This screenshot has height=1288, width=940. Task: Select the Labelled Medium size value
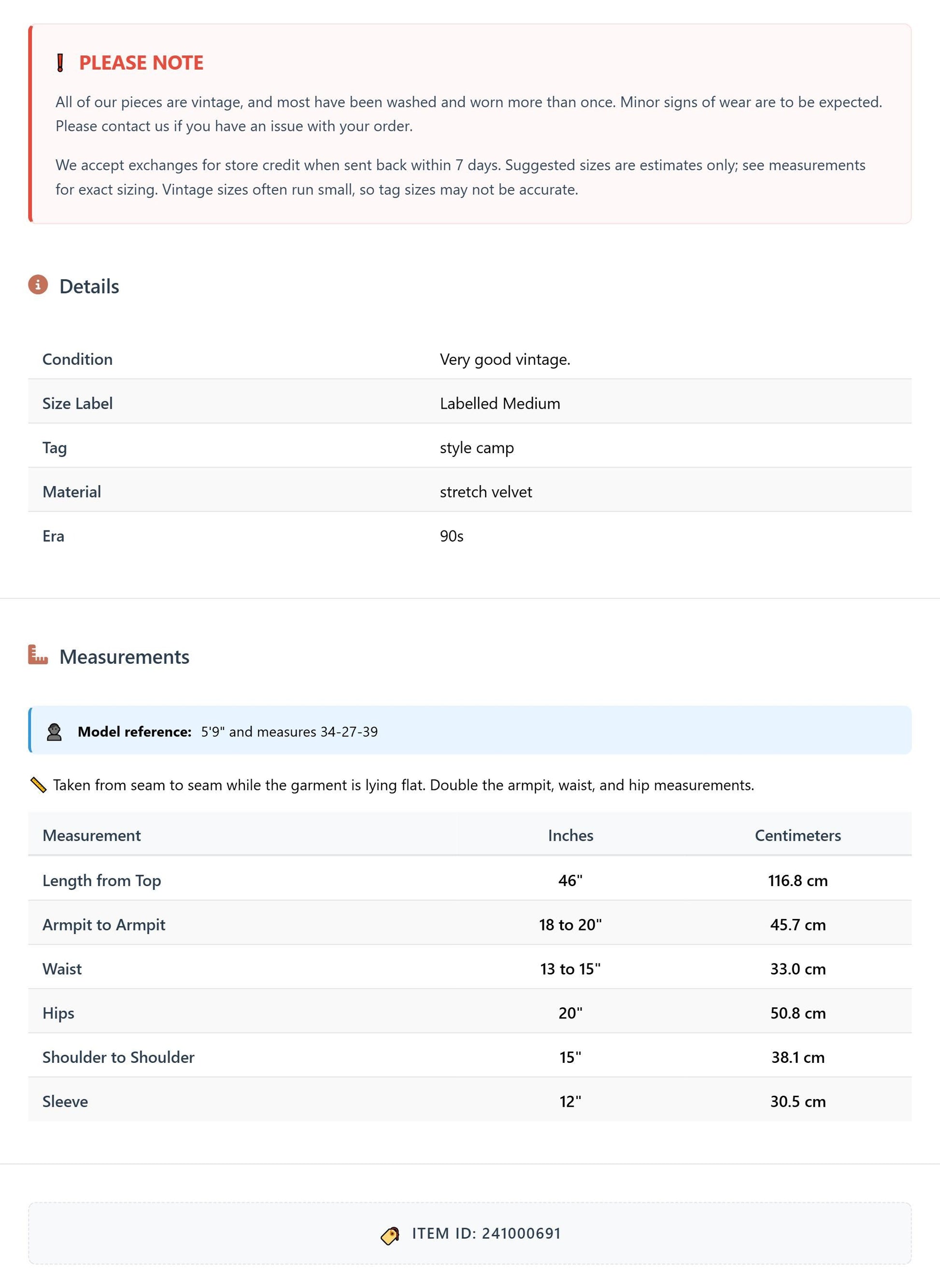(x=500, y=403)
